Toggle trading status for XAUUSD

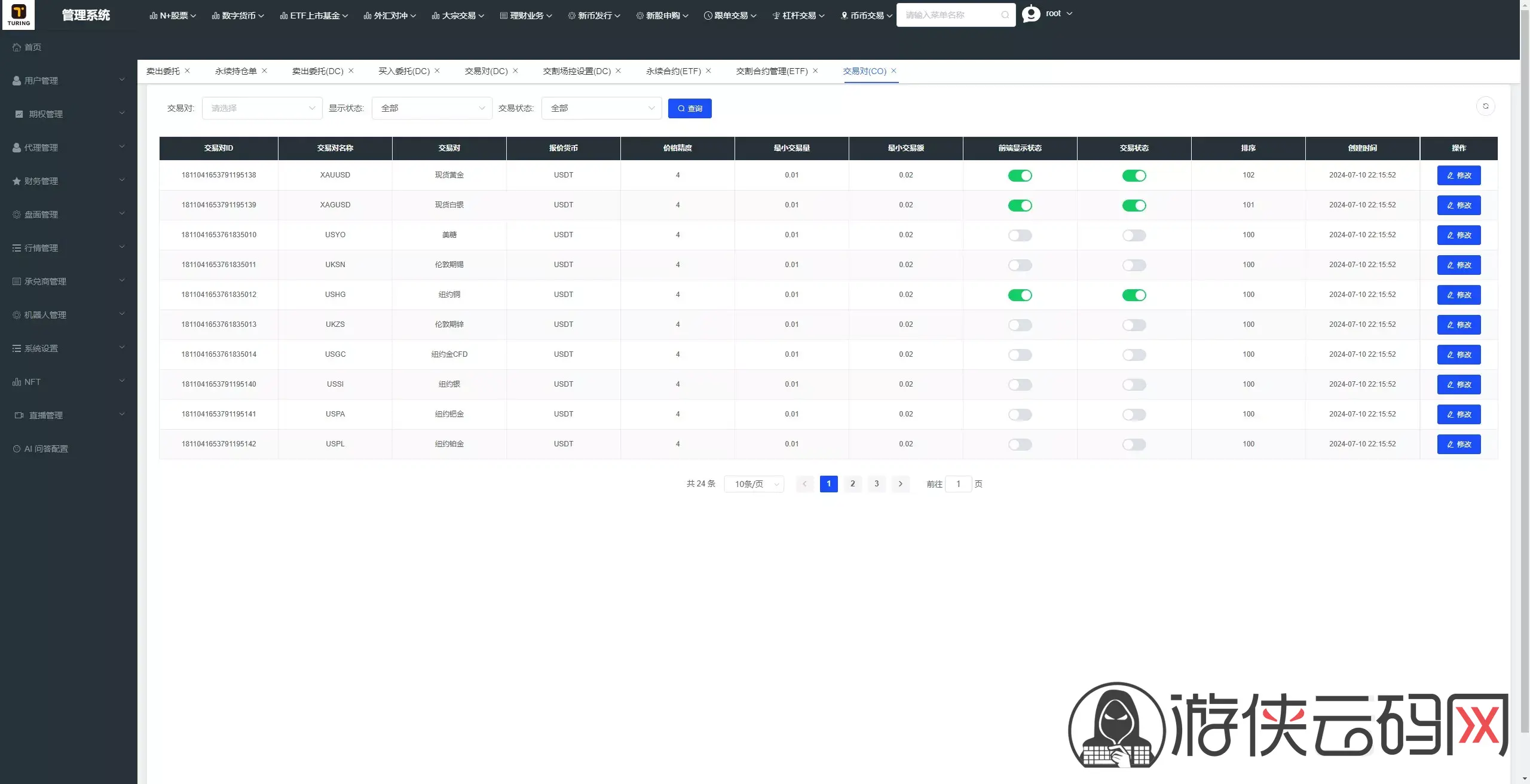[x=1134, y=176]
